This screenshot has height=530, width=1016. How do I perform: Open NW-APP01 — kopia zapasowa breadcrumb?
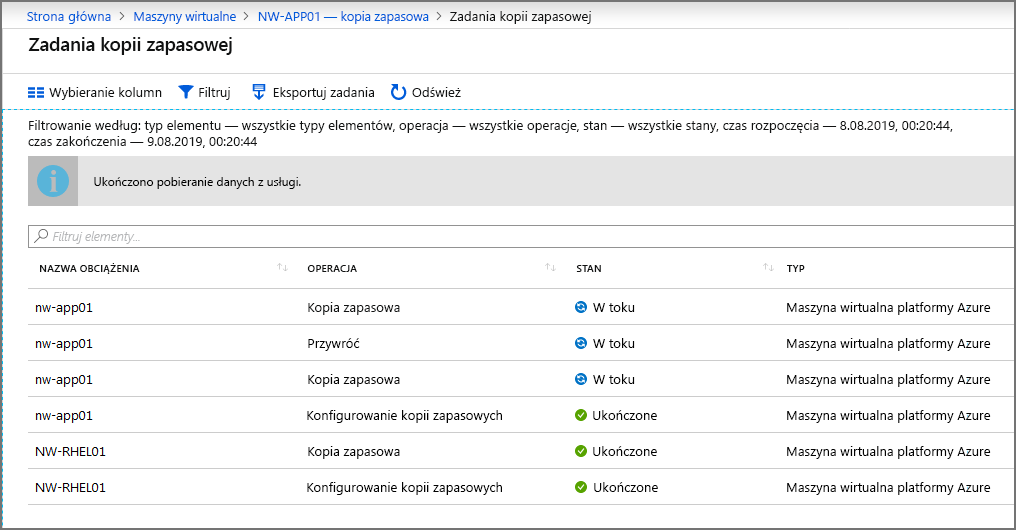[x=343, y=17]
